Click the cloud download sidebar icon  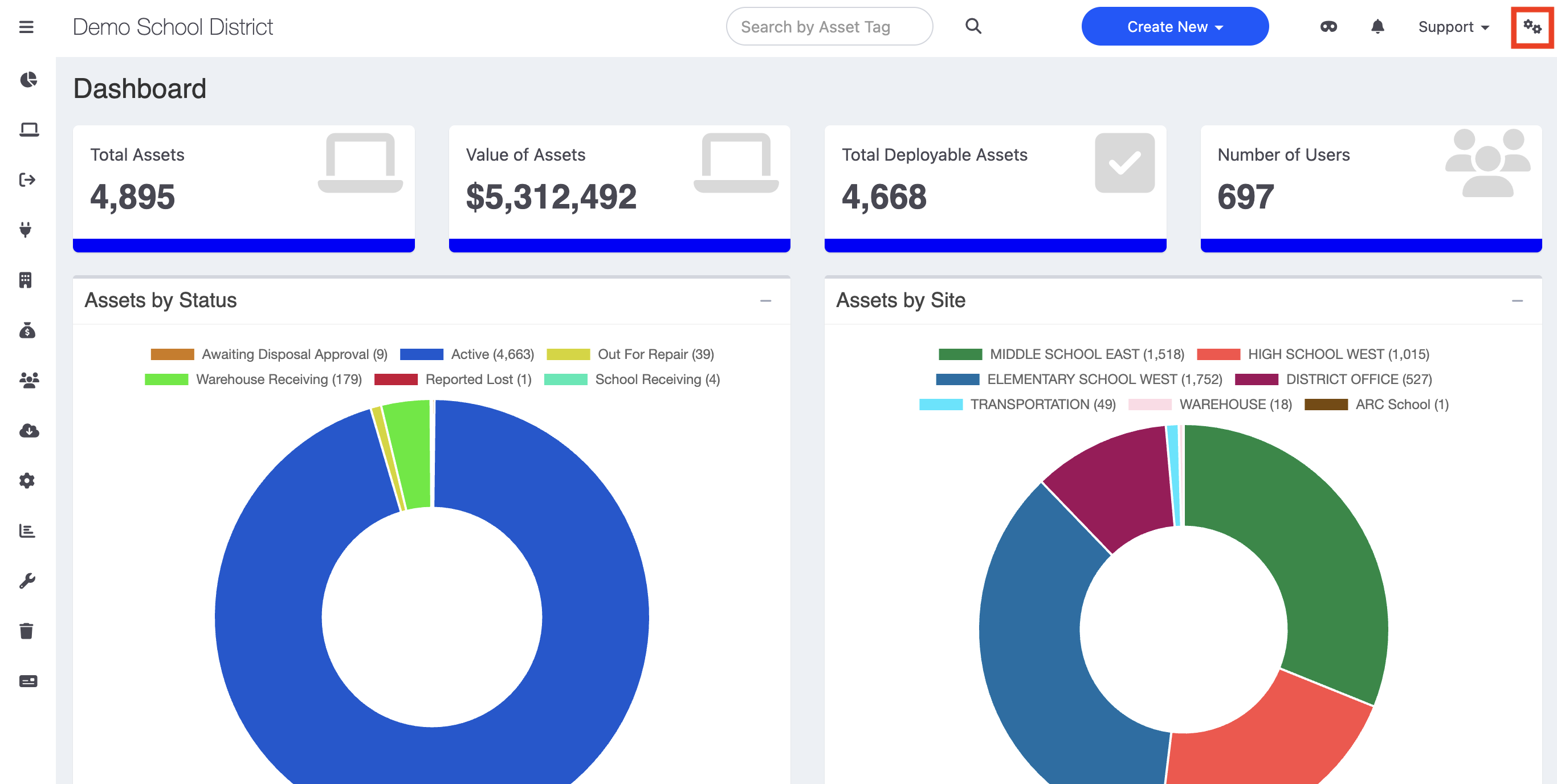click(x=28, y=431)
